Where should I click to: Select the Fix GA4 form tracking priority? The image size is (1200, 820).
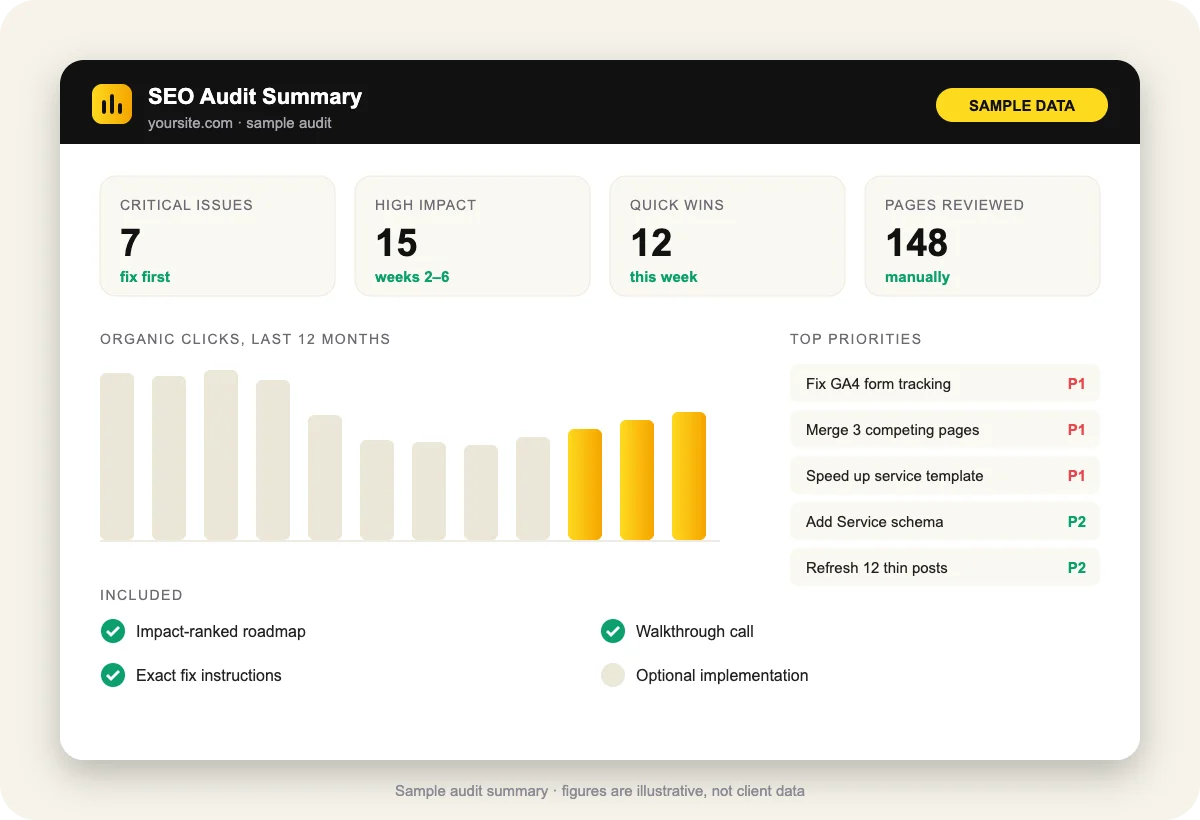tap(945, 384)
